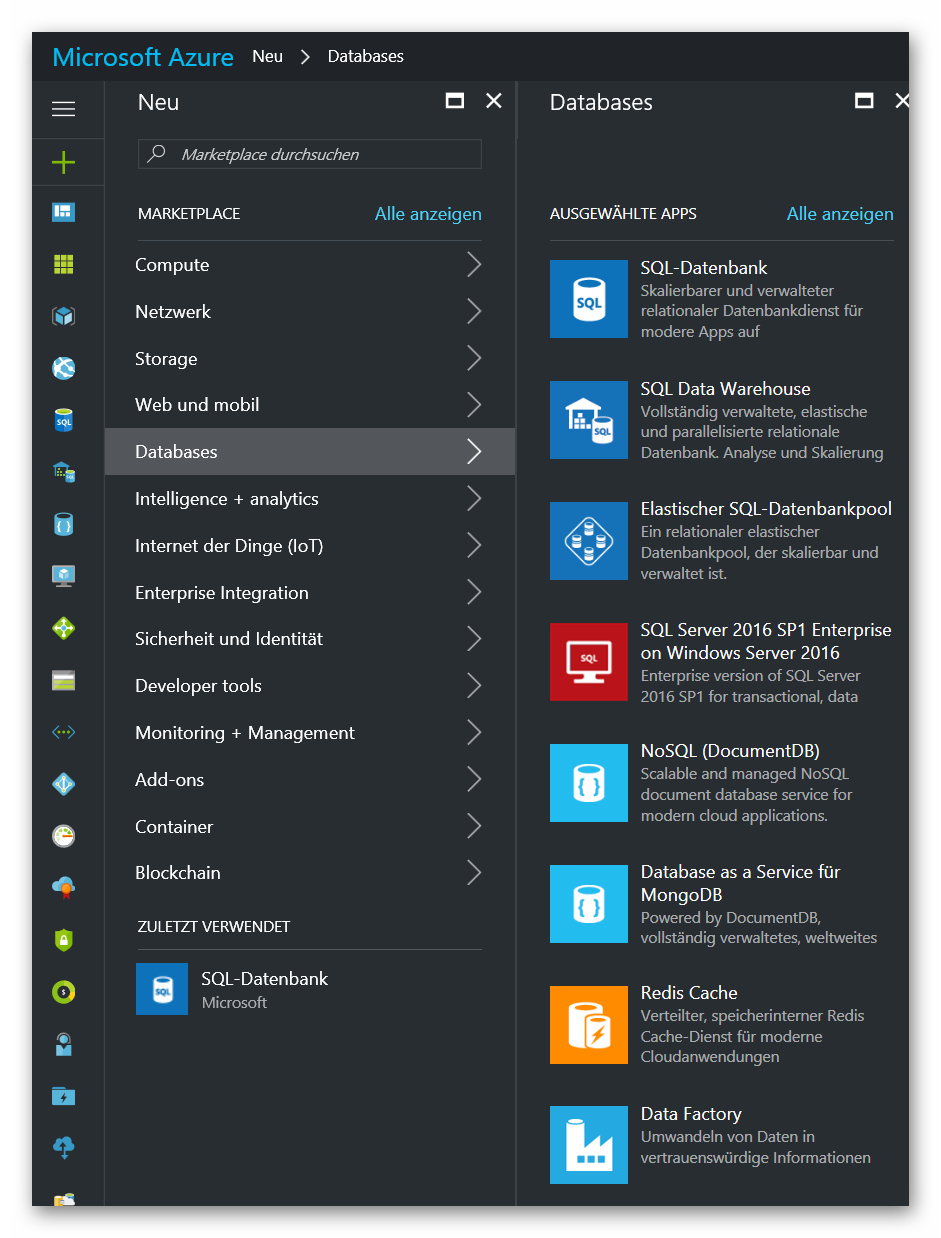Select the Data Factory factory icon
941x1238 pixels.
(x=588, y=1145)
